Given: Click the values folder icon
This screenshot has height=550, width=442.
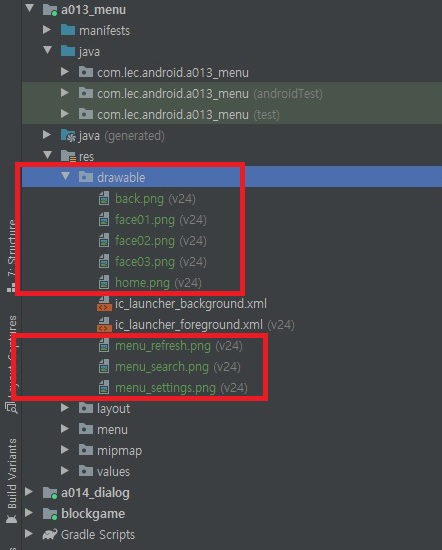Looking at the screenshot, I should point(86,471).
